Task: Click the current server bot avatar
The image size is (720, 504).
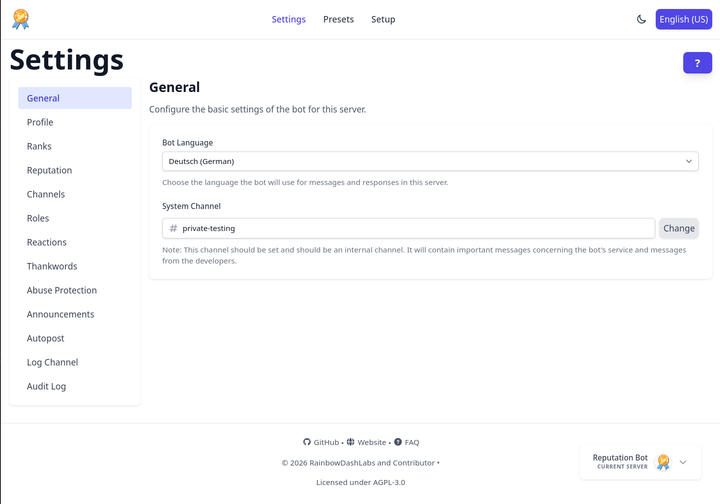Action: tap(663, 462)
